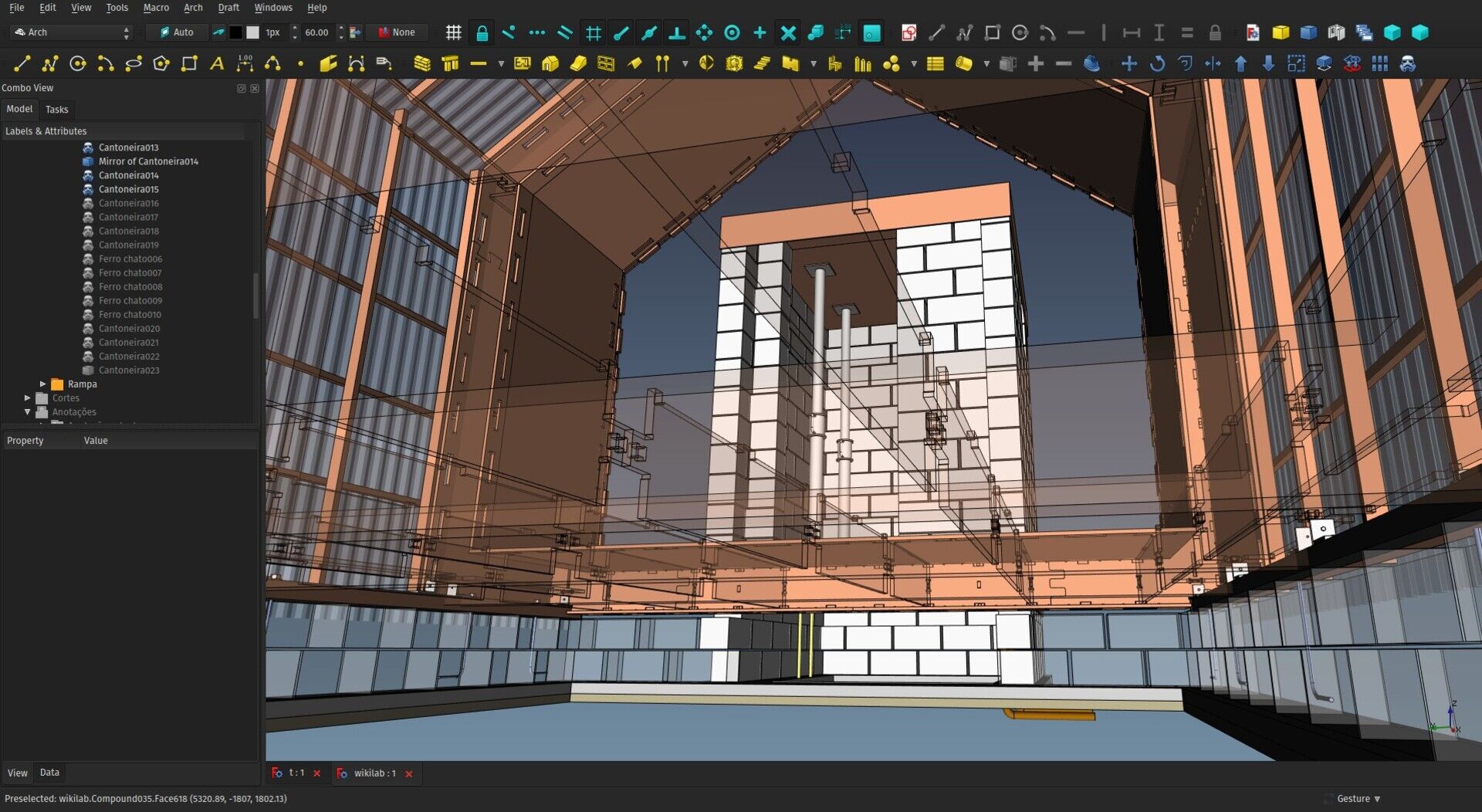The width and height of the screenshot is (1482, 812).
Task: Open the Rebar tools dropdown arrow
Action: pos(500,64)
